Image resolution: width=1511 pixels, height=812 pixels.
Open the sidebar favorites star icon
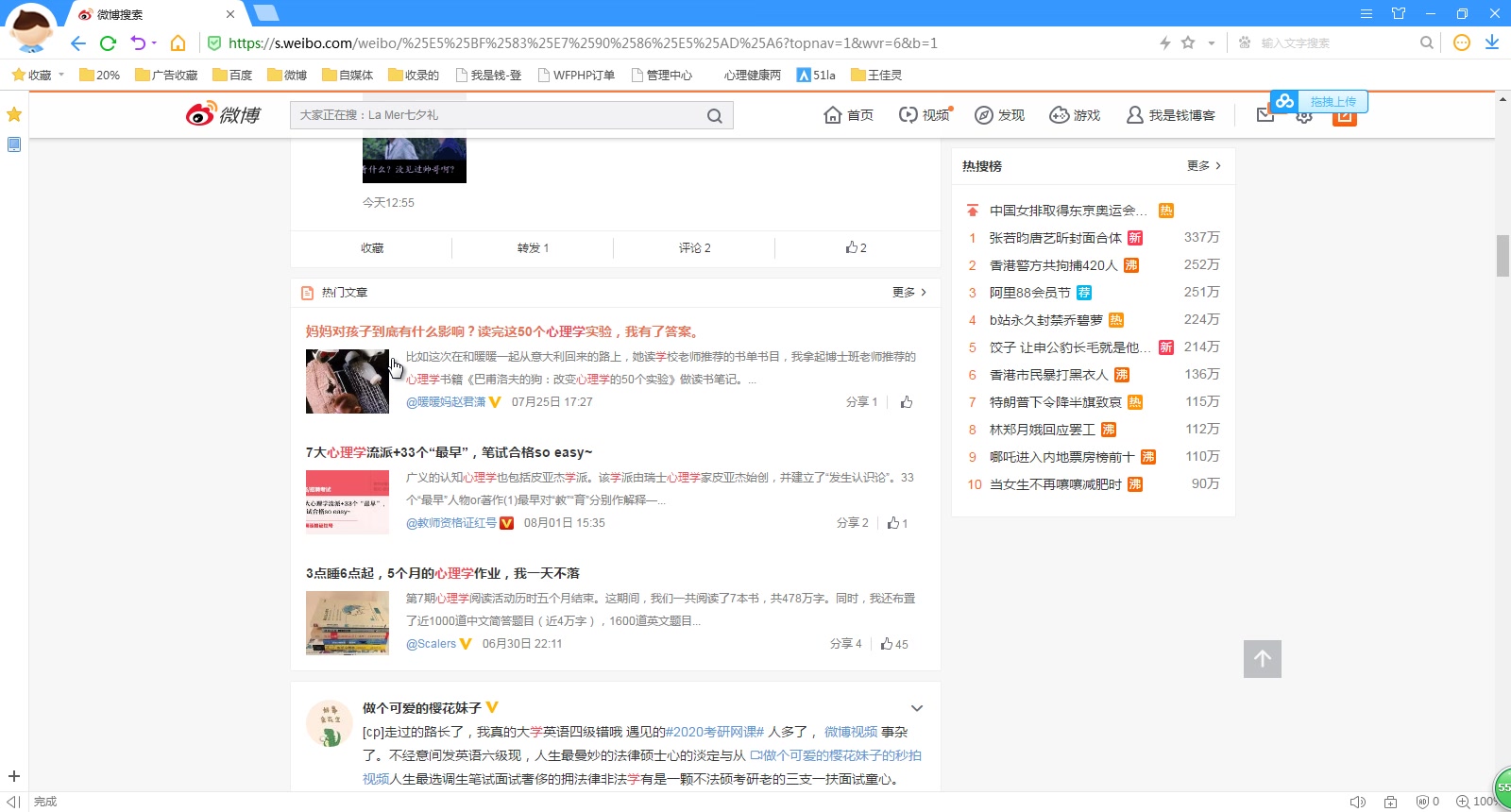click(x=14, y=114)
